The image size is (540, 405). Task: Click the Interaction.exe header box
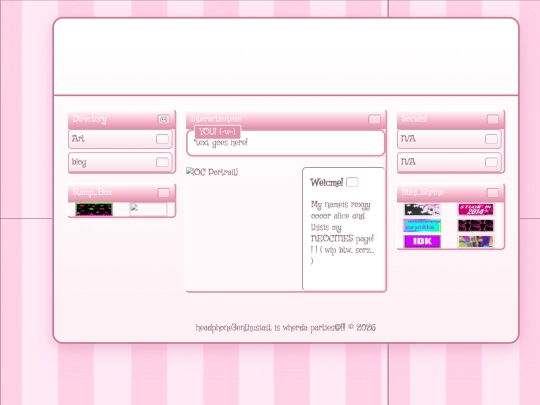coord(374,119)
